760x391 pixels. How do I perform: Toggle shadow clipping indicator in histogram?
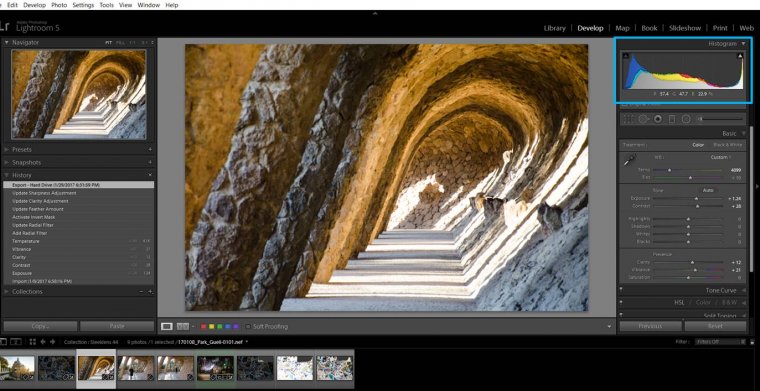click(x=625, y=56)
